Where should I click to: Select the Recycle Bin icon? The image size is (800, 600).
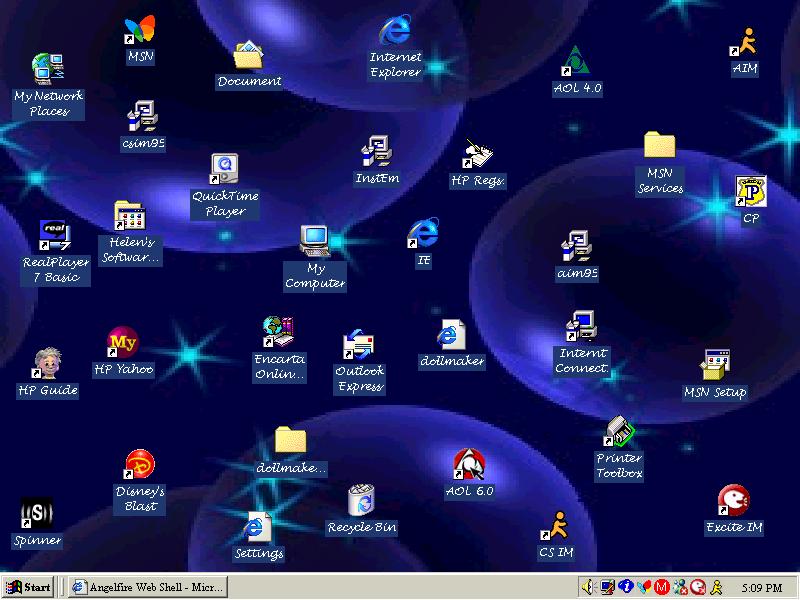coord(361,501)
